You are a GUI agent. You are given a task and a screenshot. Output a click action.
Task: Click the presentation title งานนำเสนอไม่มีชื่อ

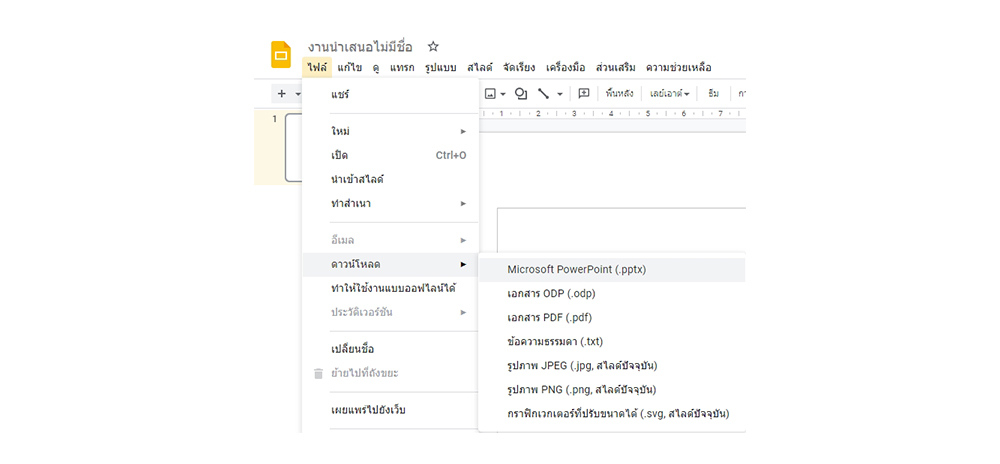360,47
